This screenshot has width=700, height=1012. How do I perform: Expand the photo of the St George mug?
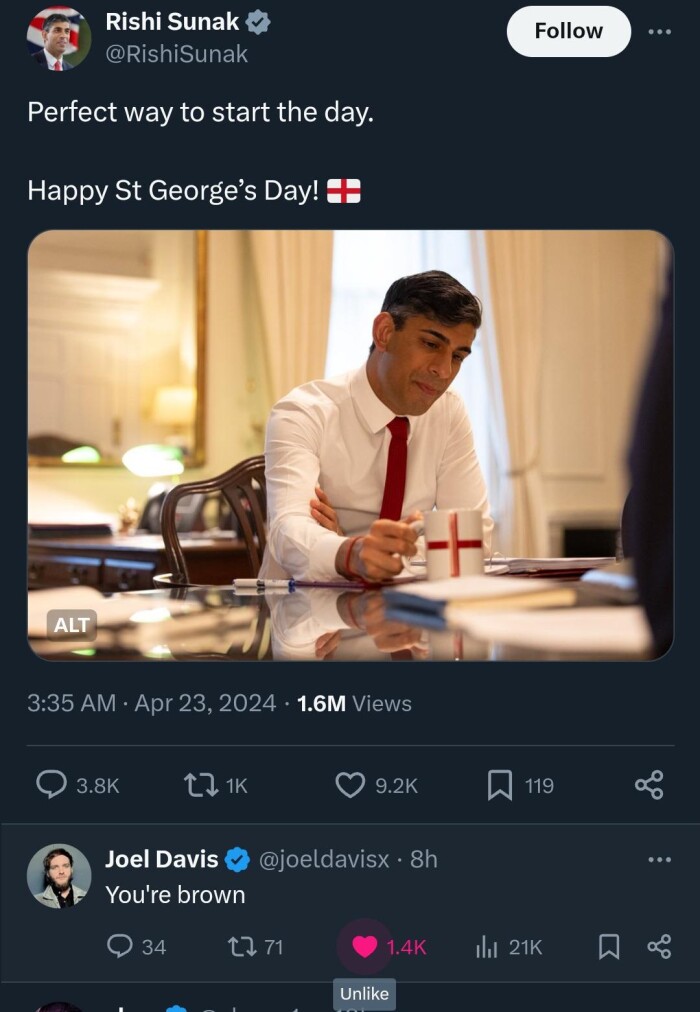pyautogui.click(x=350, y=445)
